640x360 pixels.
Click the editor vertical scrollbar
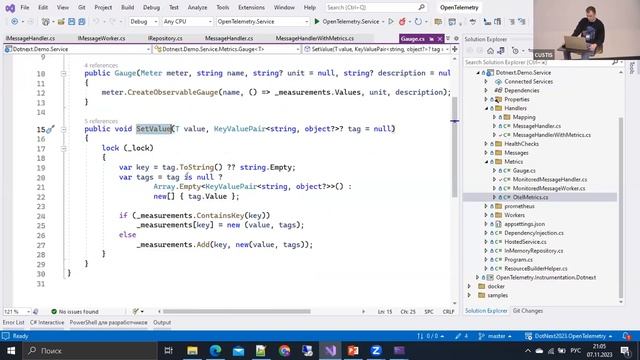[455, 147]
